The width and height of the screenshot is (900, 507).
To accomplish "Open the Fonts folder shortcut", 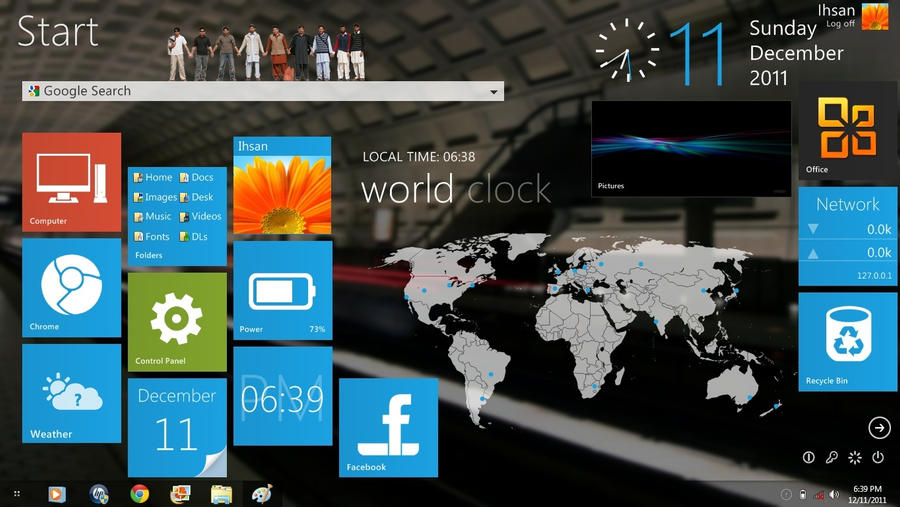I will [x=152, y=237].
